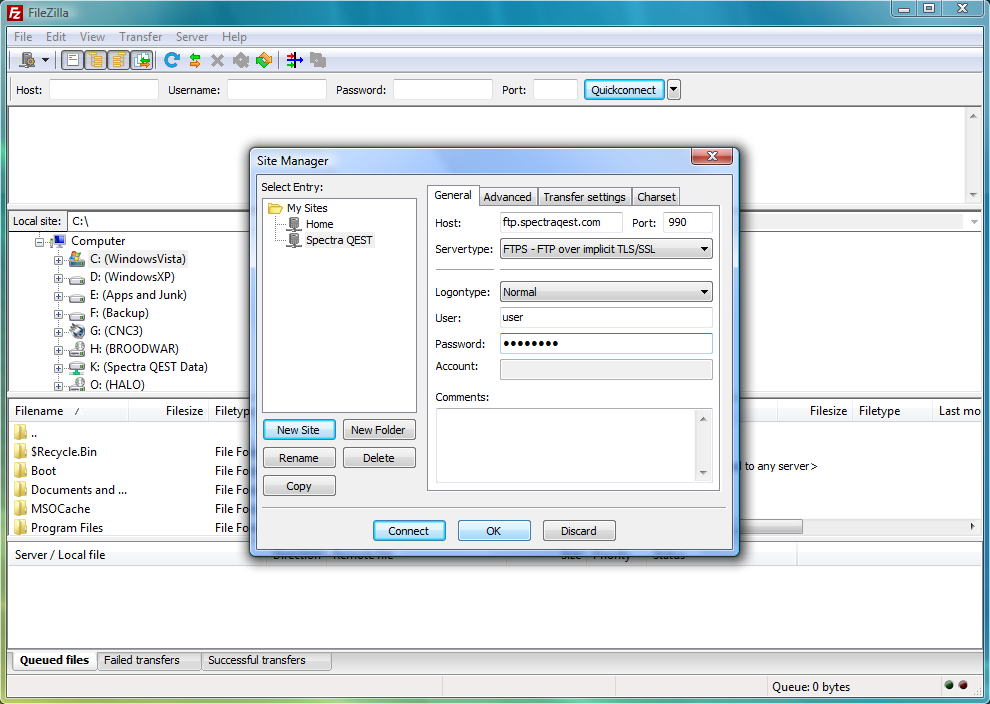Viewport: 990px width, 704px height.
Task: Toggle the message log display
Action: click(73, 60)
